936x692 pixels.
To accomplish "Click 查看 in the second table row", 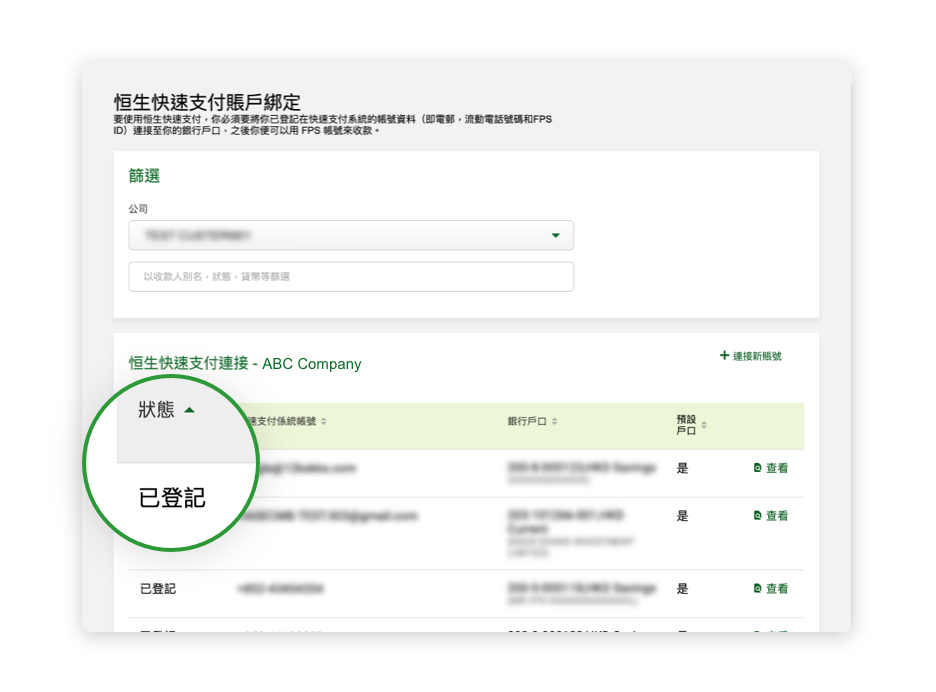I will tap(777, 516).
